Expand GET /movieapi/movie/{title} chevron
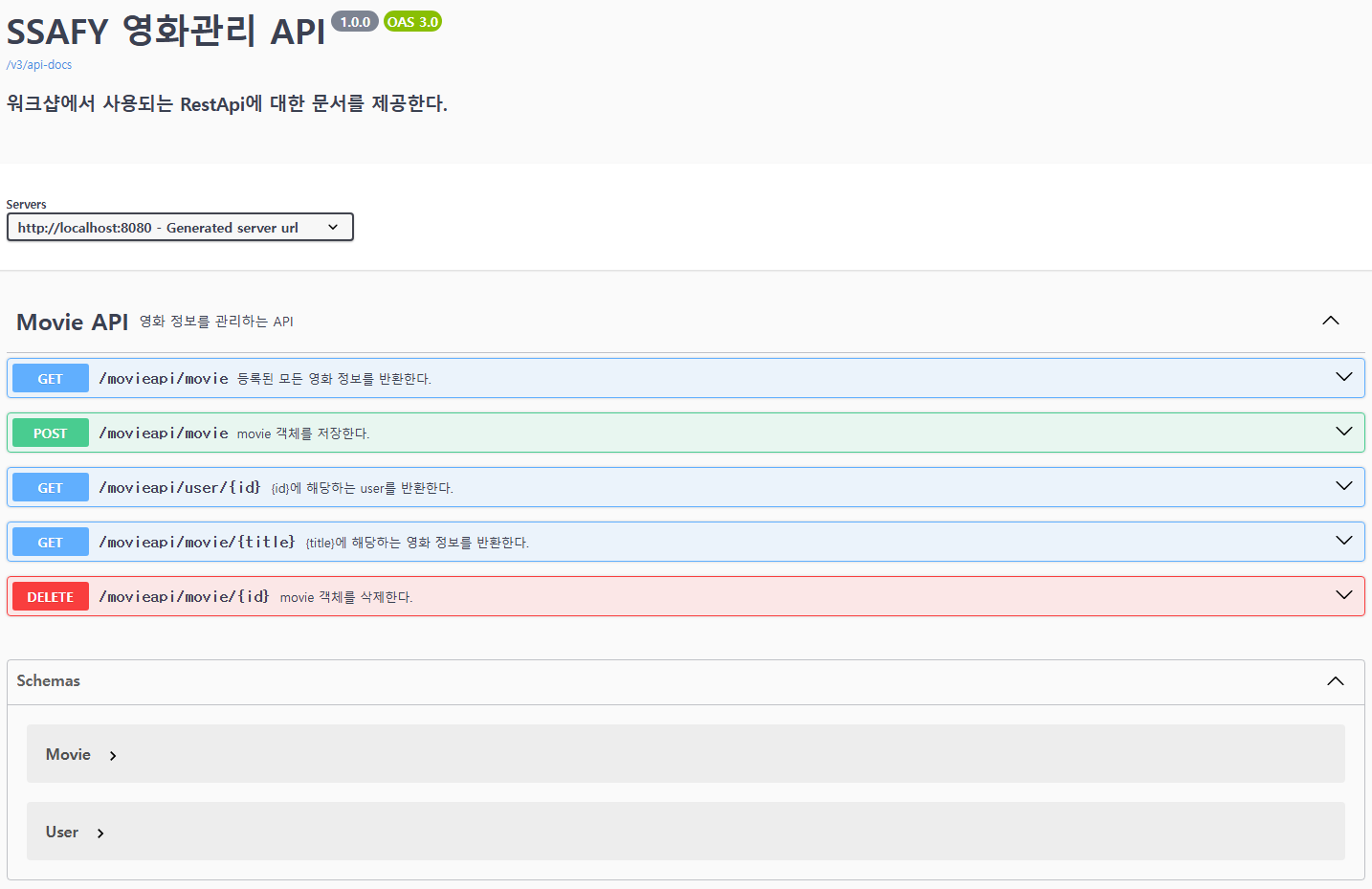The image size is (1372, 889). [x=1344, y=541]
